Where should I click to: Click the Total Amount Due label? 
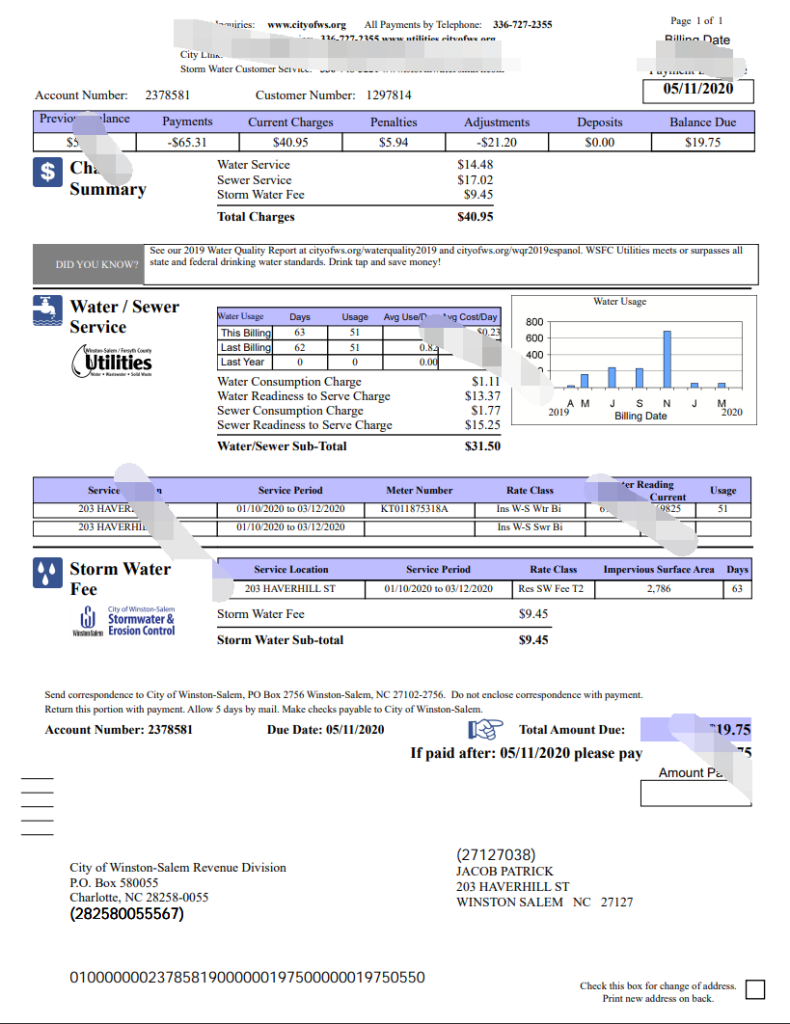pyautogui.click(x=572, y=729)
